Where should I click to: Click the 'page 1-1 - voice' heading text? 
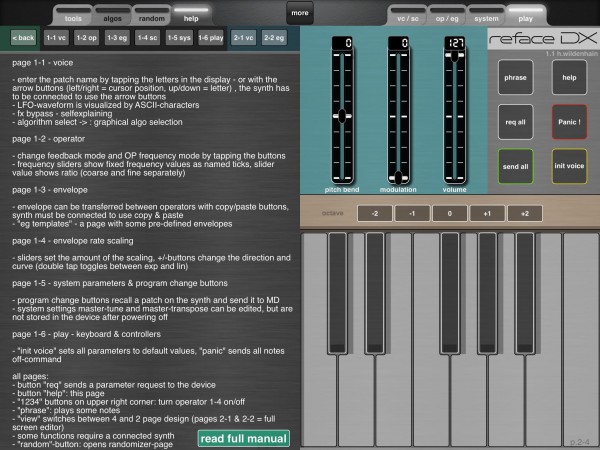(42, 63)
